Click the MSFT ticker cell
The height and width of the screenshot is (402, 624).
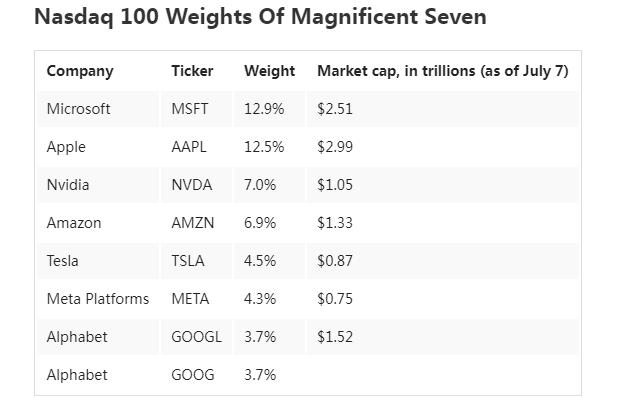190,109
